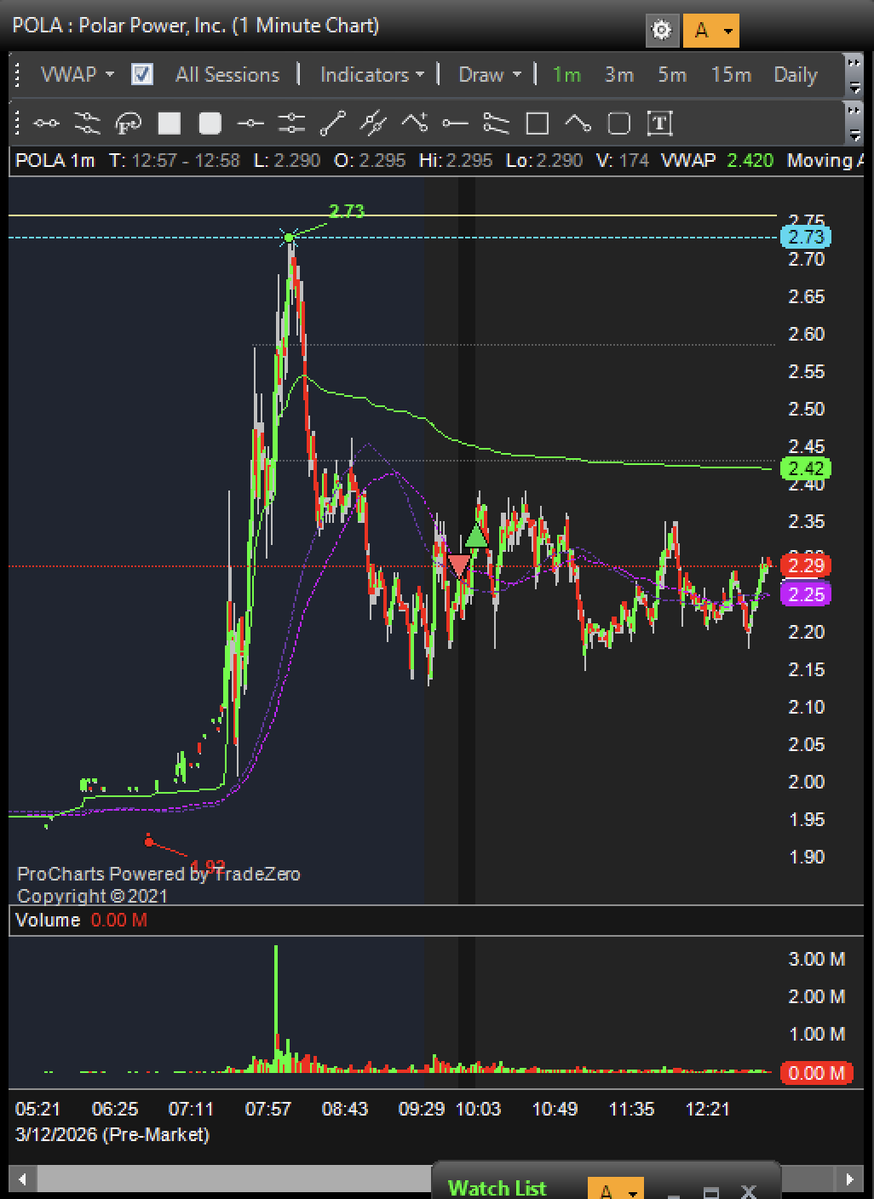Screen dimensions: 874x1199
Task: Switch to the 3m timeframe
Action: [x=619, y=74]
